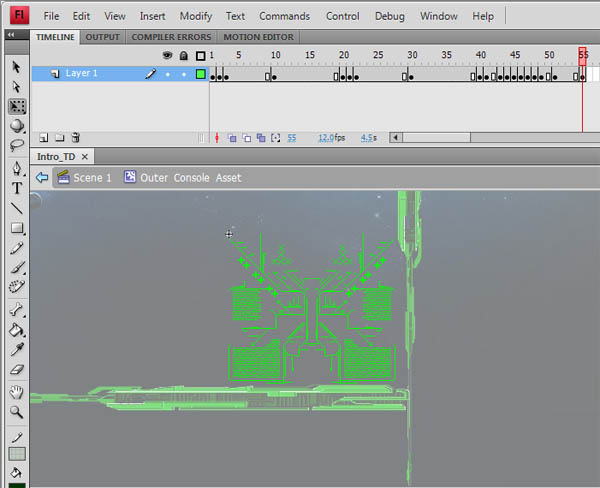
Task: Pick the Paint Bucket tool
Action: click(17, 329)
